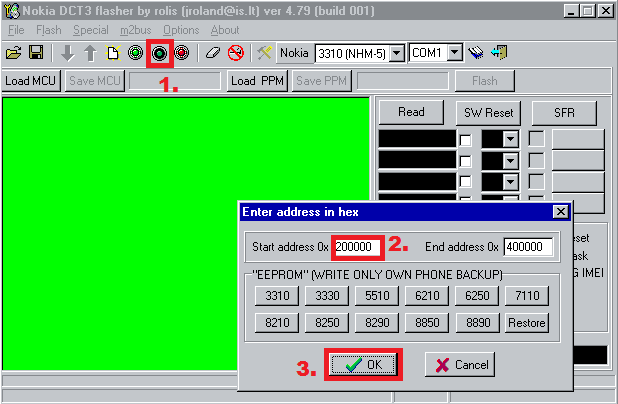The width and height of the screenshot is (618, 404).
Task: Open a file with the folder icon
Action: point(13,53)
